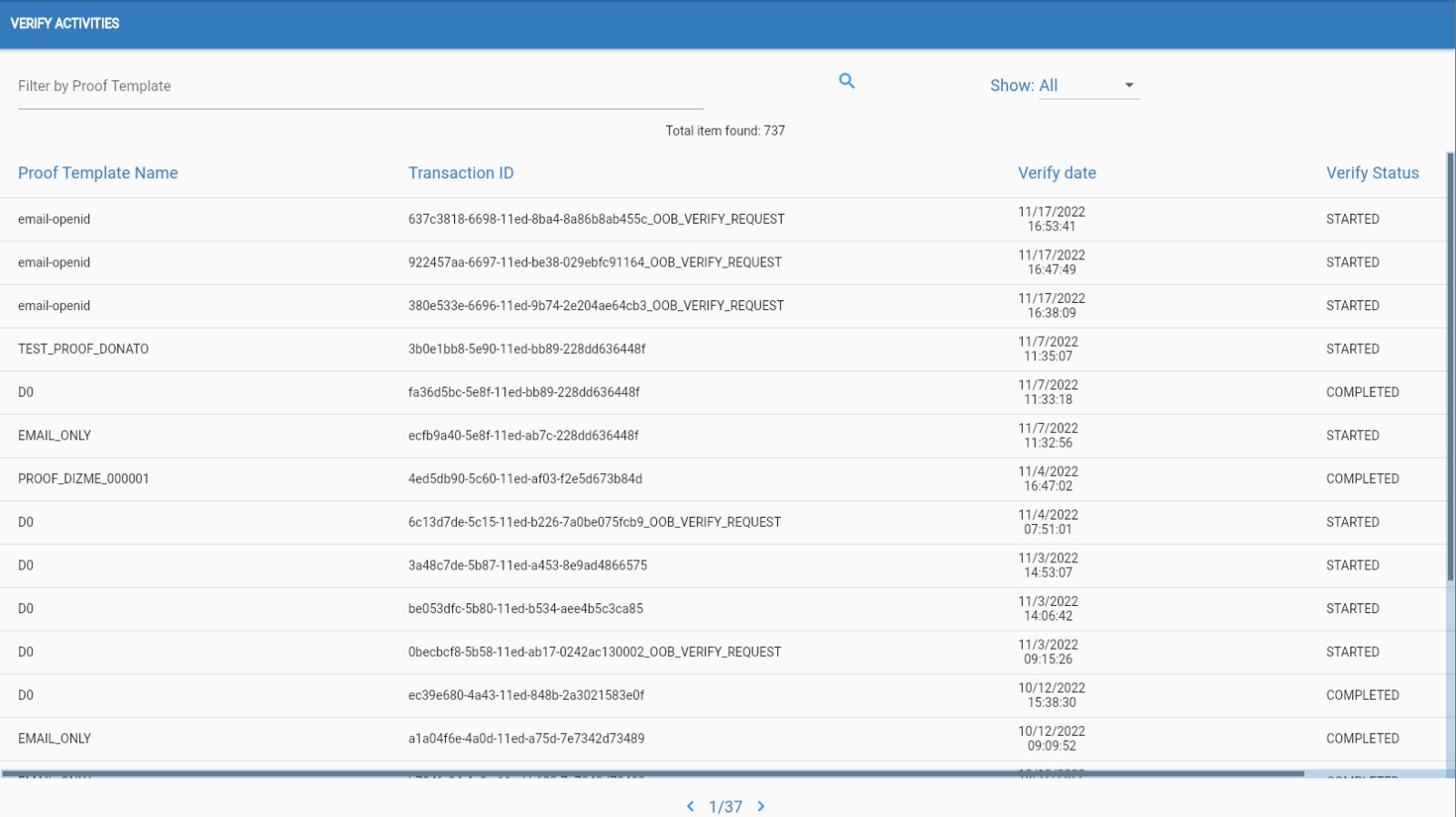Screen dimensions: 1456x817
Task: Select transaction 380e533e-6696-11ed-9b74 ID
Action: pyautogui.click(x=596, y=306)
